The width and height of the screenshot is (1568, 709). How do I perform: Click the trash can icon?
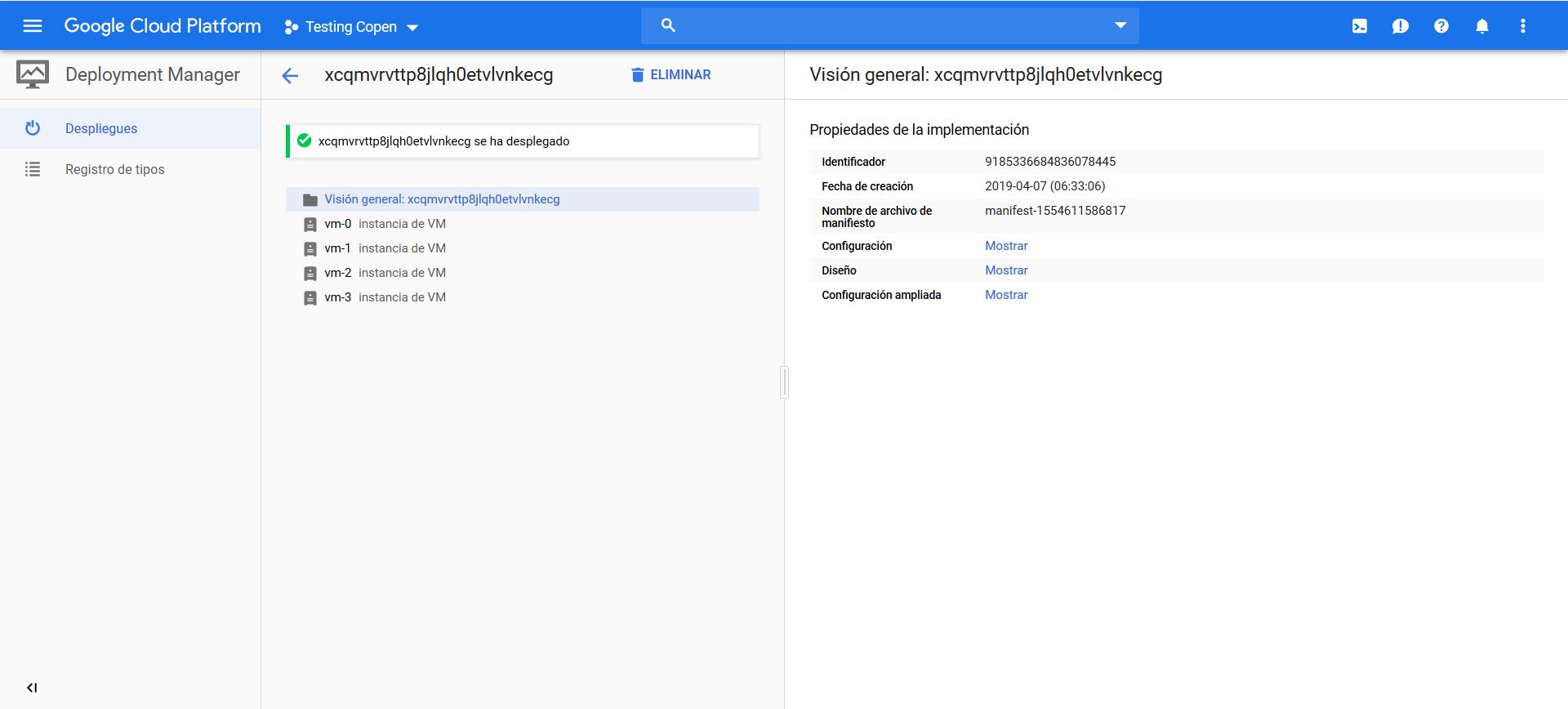[638, 75]
